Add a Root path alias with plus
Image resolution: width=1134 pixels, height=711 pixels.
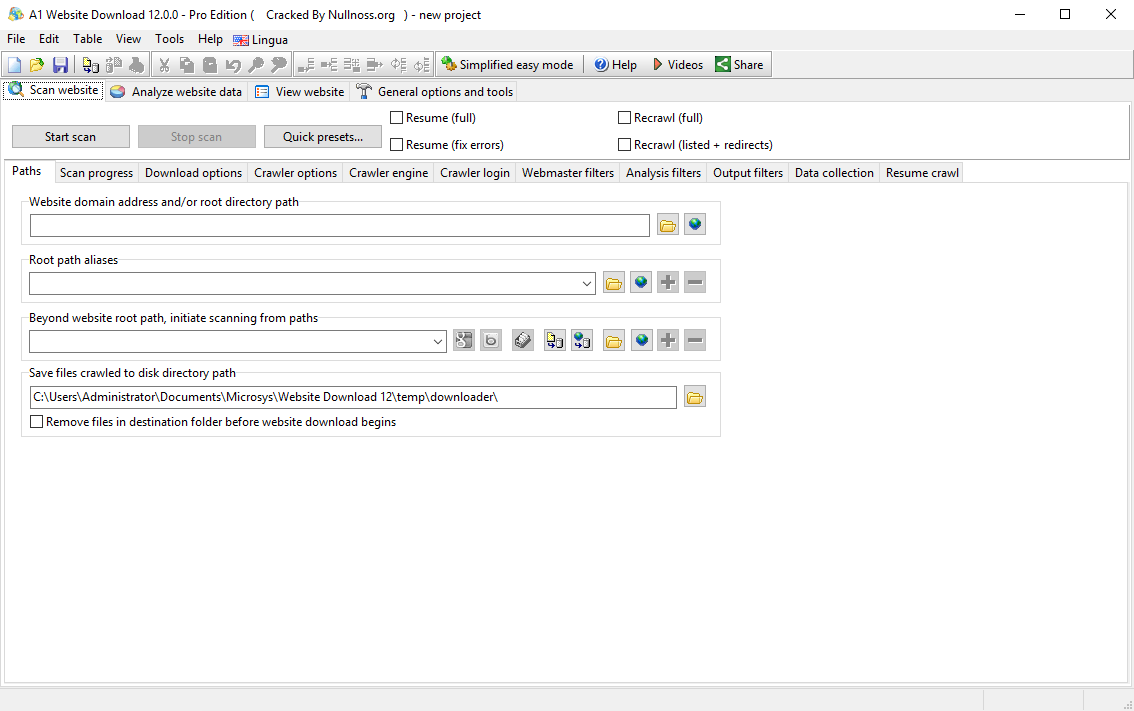[668, 283]
